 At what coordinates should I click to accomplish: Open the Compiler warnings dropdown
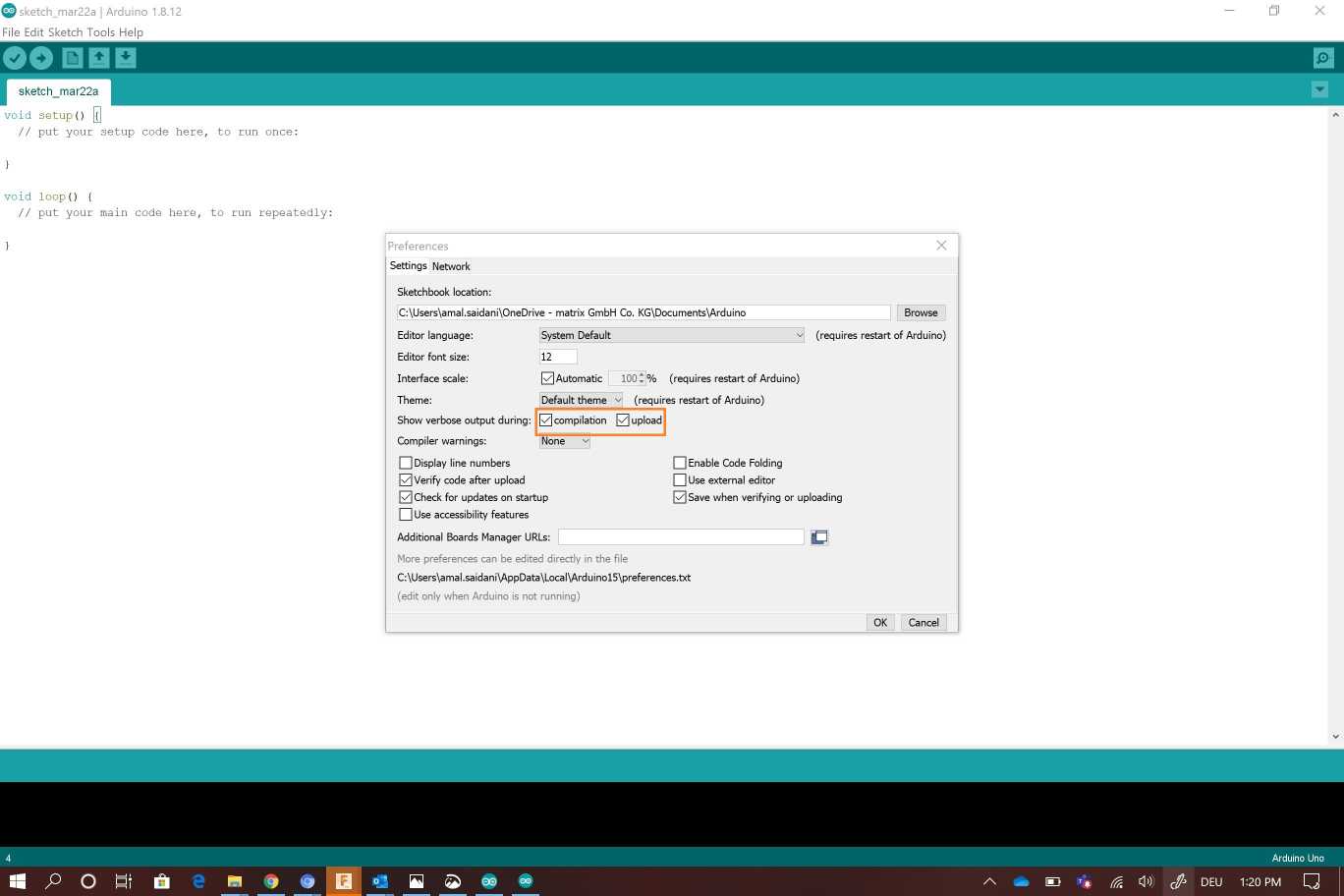pos(565,441)
